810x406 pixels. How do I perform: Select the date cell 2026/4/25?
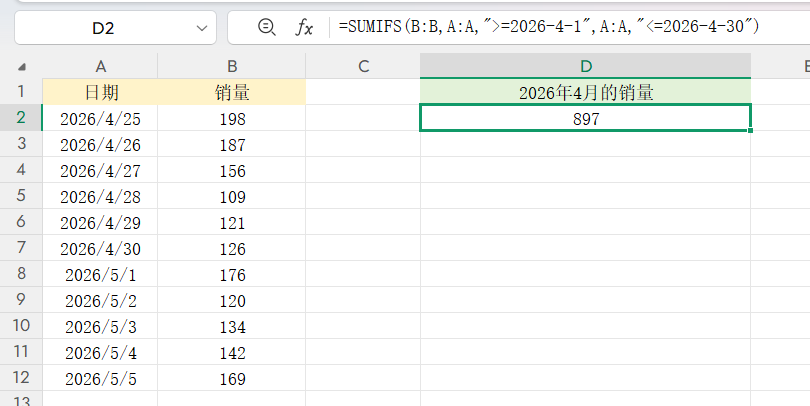[100, 118]
